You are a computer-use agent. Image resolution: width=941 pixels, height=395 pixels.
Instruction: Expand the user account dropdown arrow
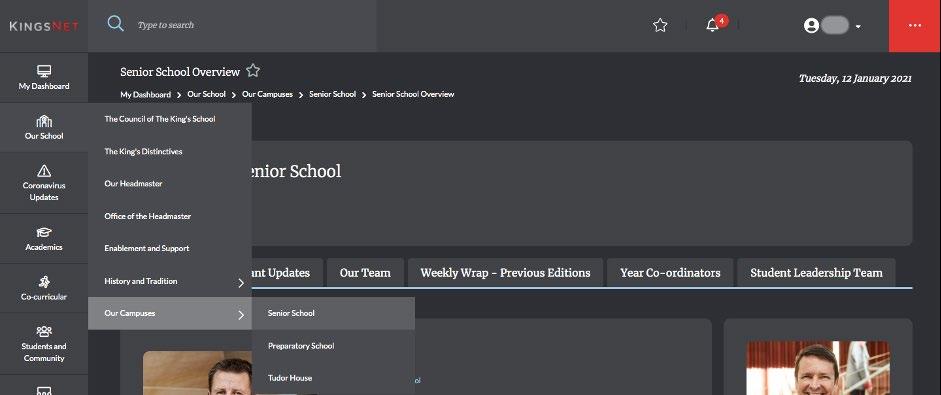[858, 26]
